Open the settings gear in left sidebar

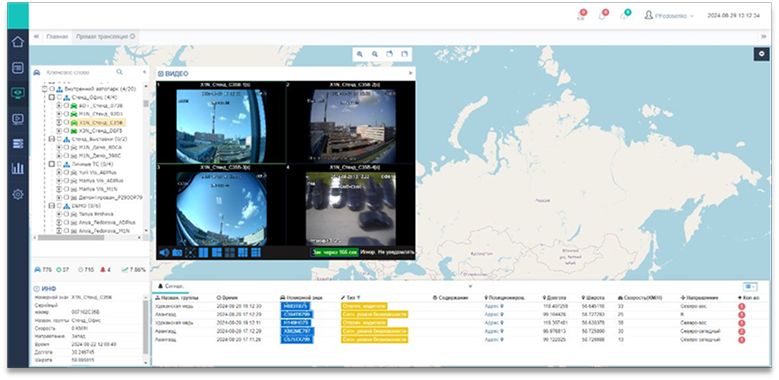click(18, 194)
